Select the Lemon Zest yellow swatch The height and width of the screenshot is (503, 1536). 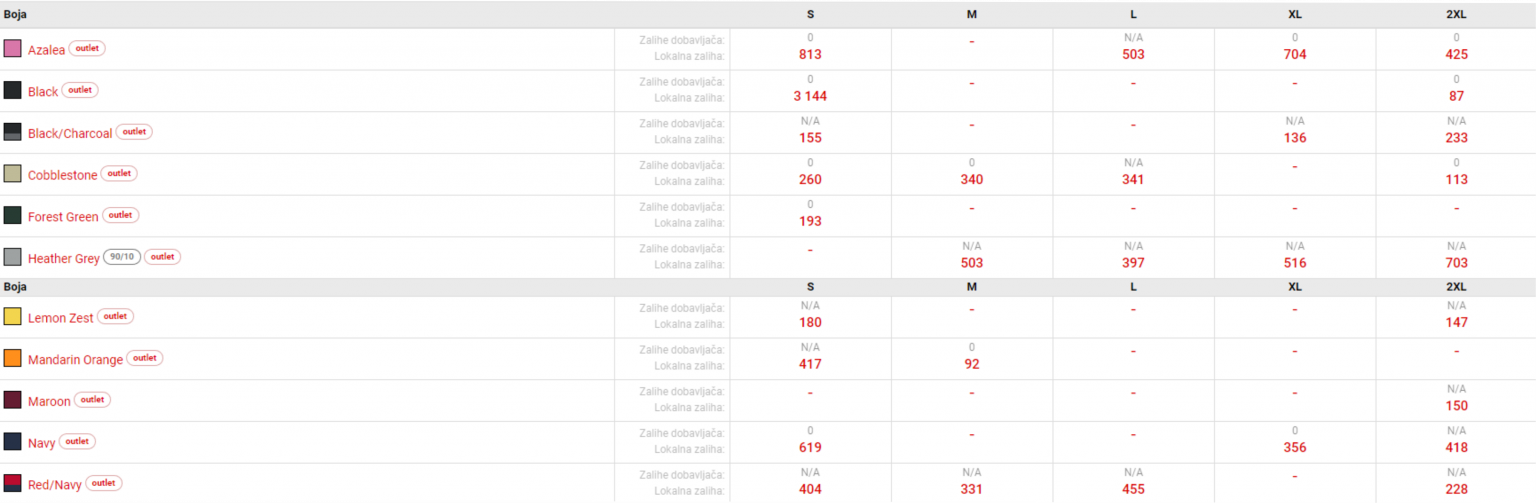(x=12, y=317)
